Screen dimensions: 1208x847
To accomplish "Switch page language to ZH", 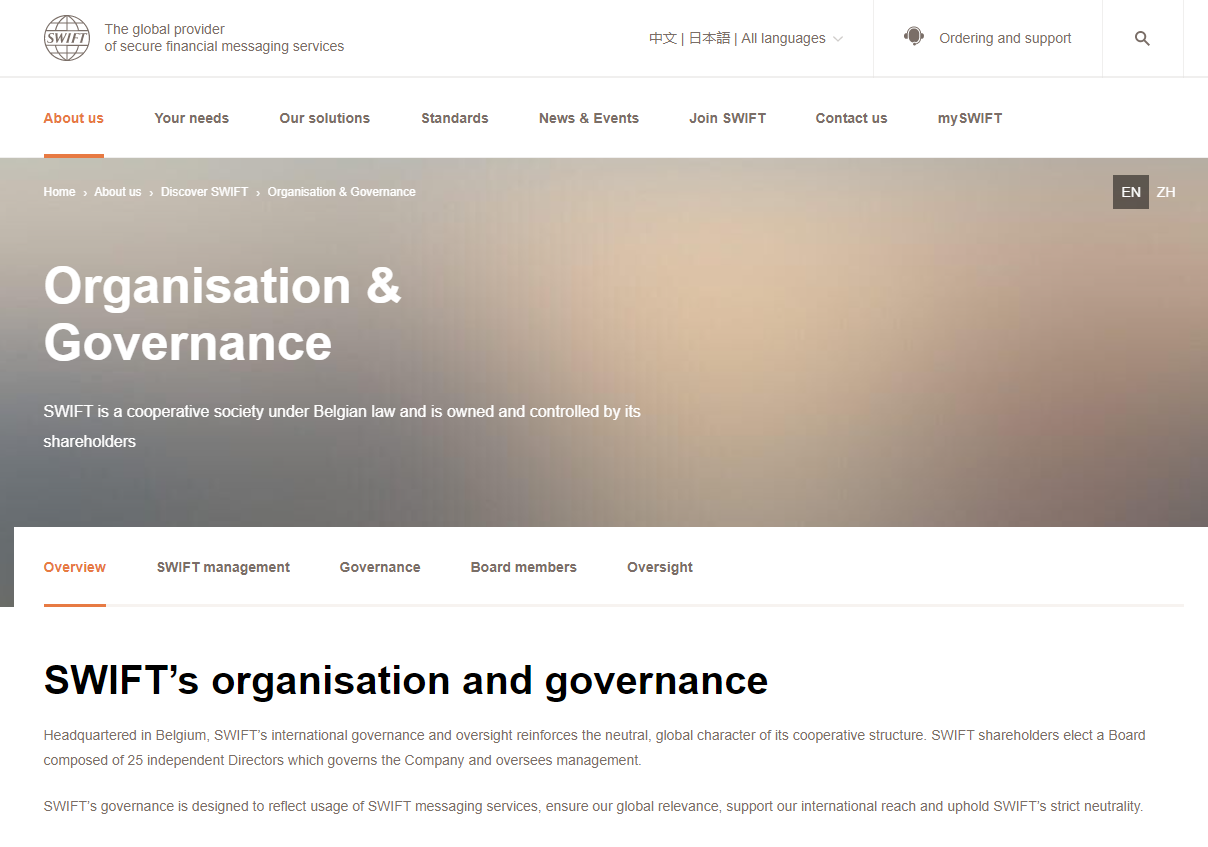I will (x=1166, y=192).
